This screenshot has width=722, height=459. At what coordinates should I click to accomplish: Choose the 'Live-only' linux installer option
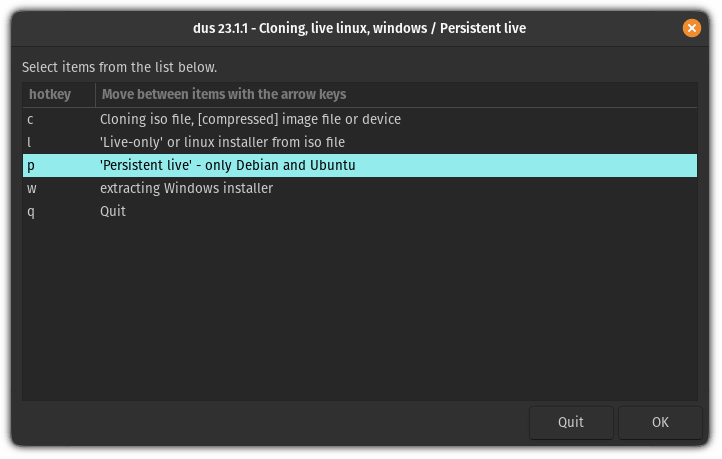point(222,142)
